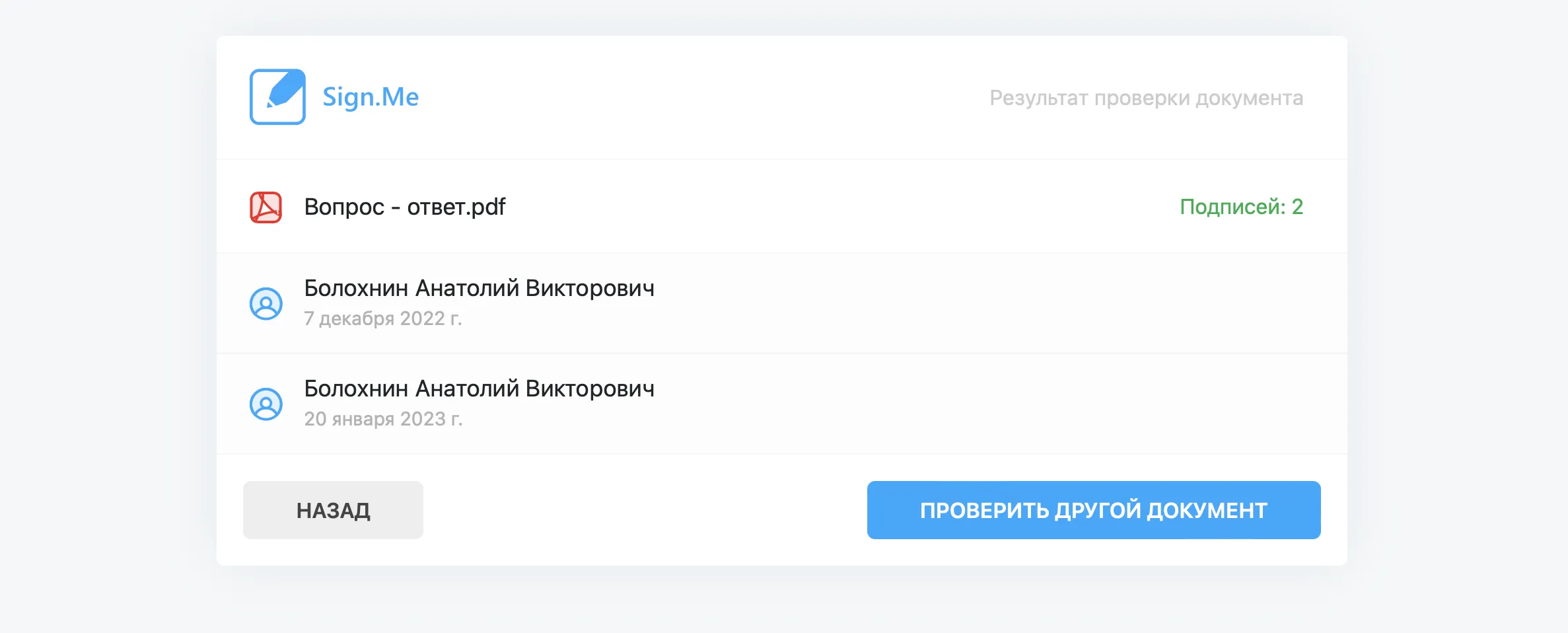The width and height of the screenshot is (1568, 633).
Task: Click the word Болохнин in first signature row
Action: pyautogui.click(x=356, y=288)
